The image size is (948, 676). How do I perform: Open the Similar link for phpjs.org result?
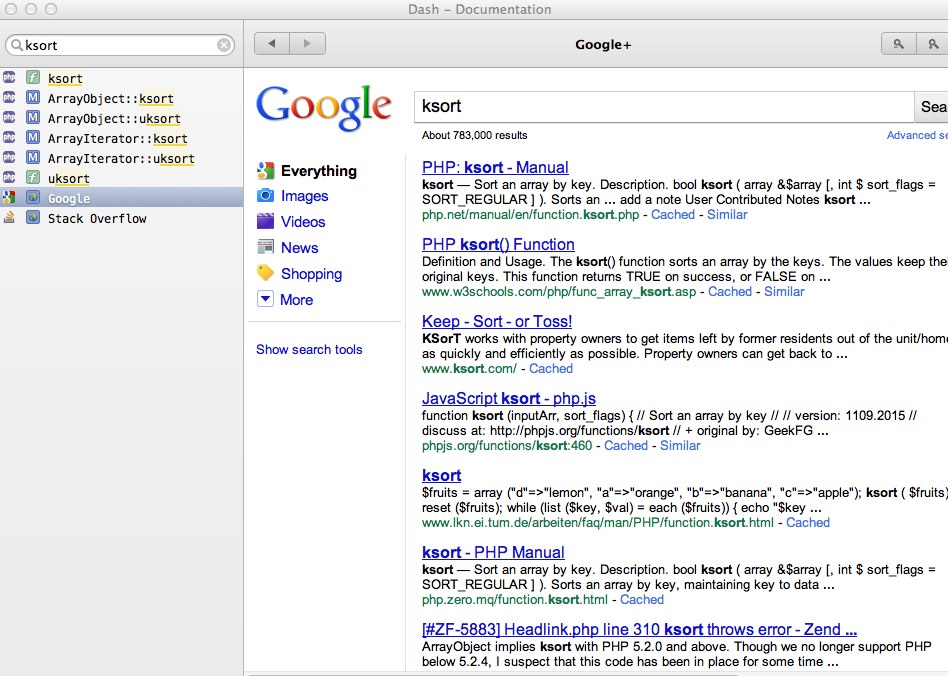tap(680, 446)
